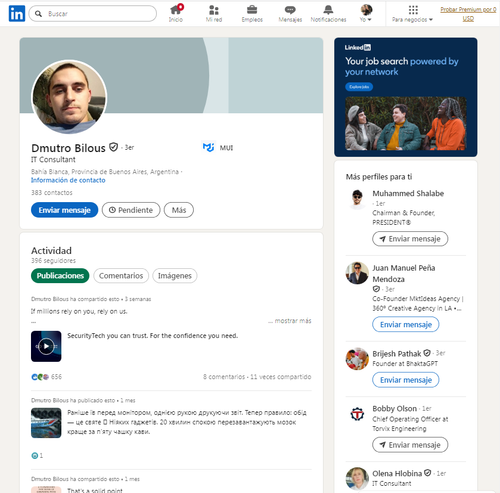The width and height of the screenshot is (500, 493).
Task: Click verification shield beside Brijesh Pathak
Action: 427,353
